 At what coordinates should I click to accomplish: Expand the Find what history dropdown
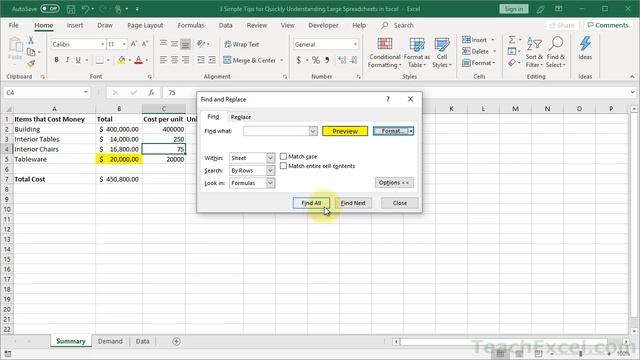click(x=313, y=131)
